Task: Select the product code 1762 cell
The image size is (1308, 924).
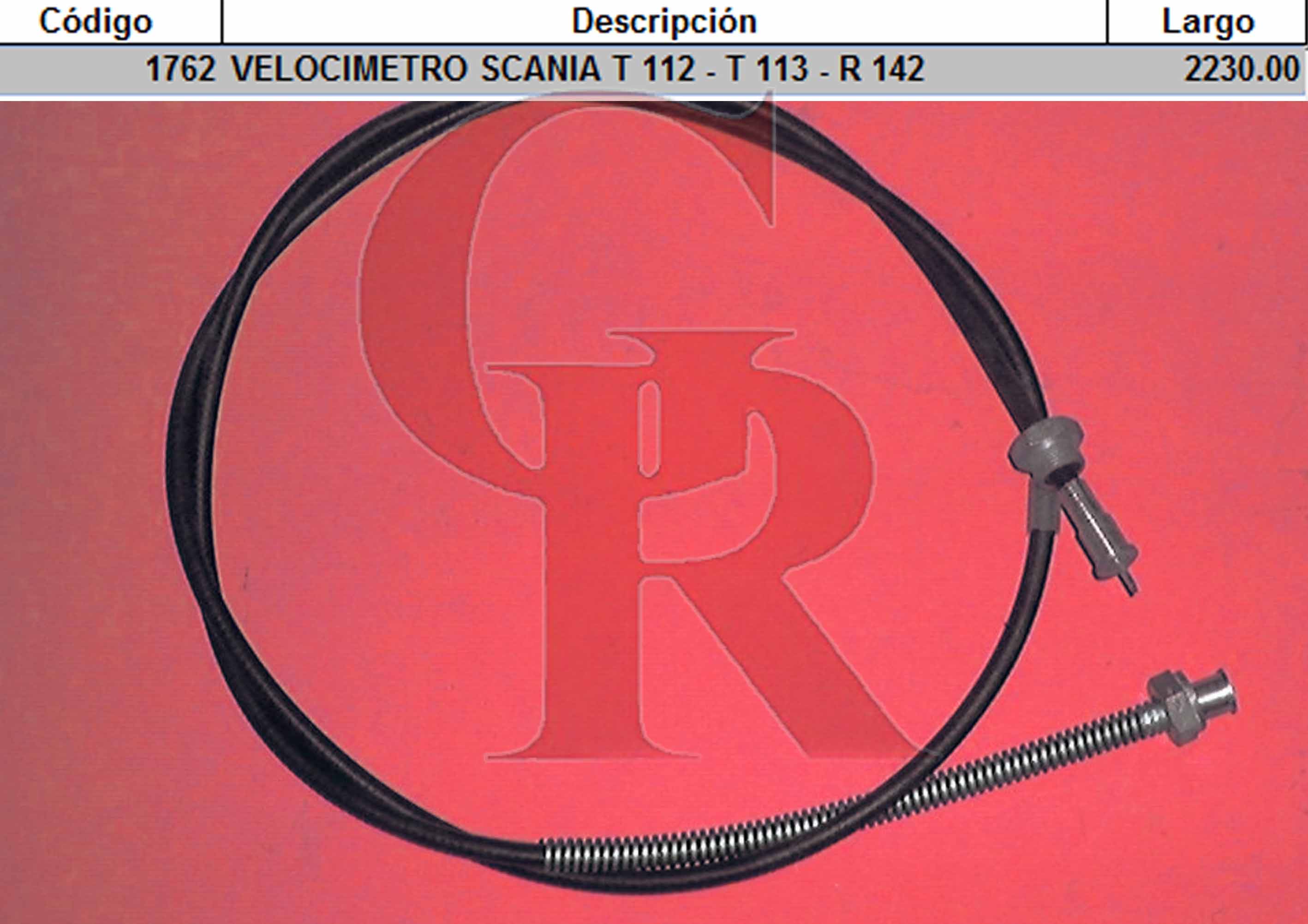Action: point(180,69)
